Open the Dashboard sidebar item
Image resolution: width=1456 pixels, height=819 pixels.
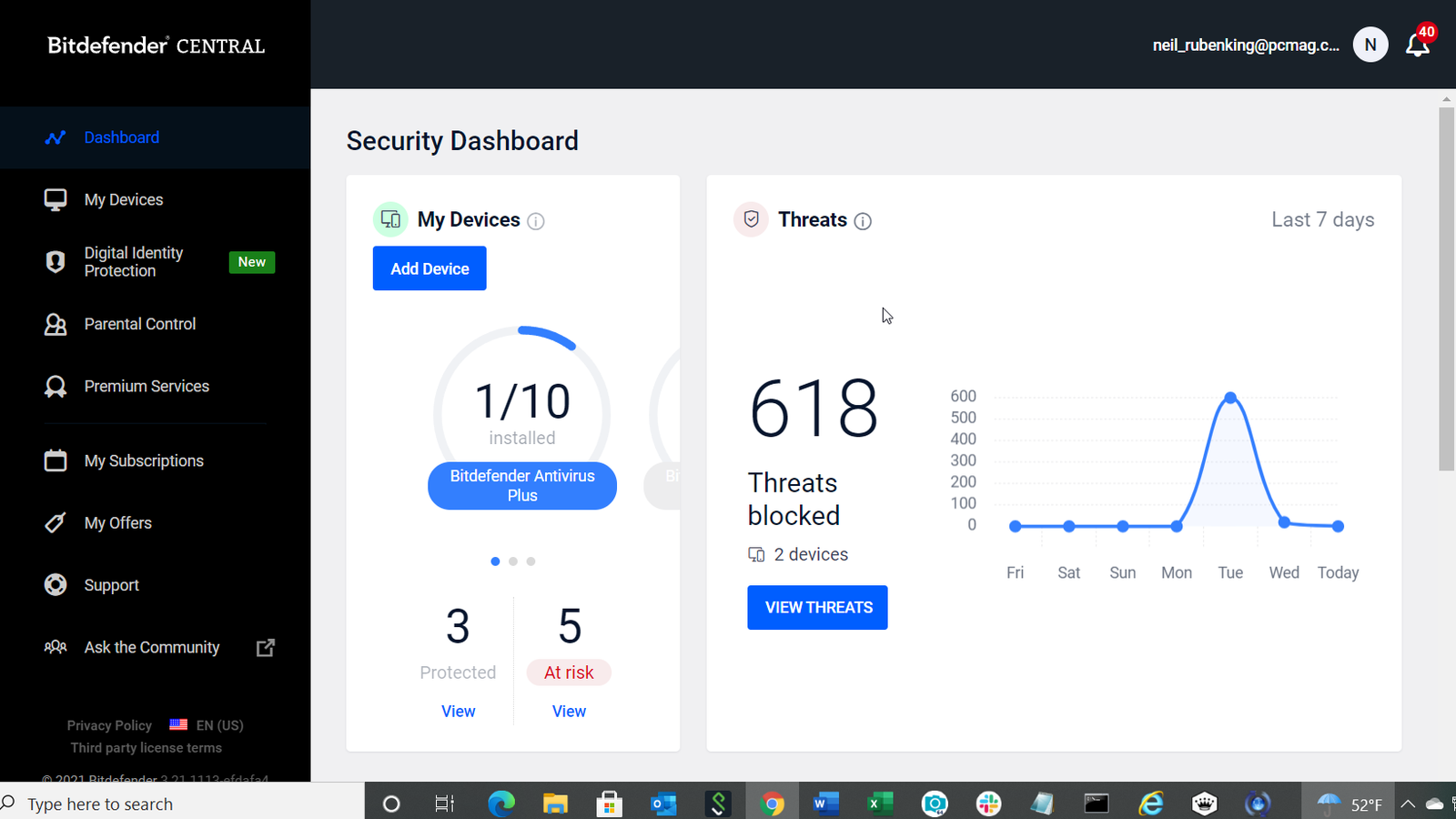[x=155, y=137]
